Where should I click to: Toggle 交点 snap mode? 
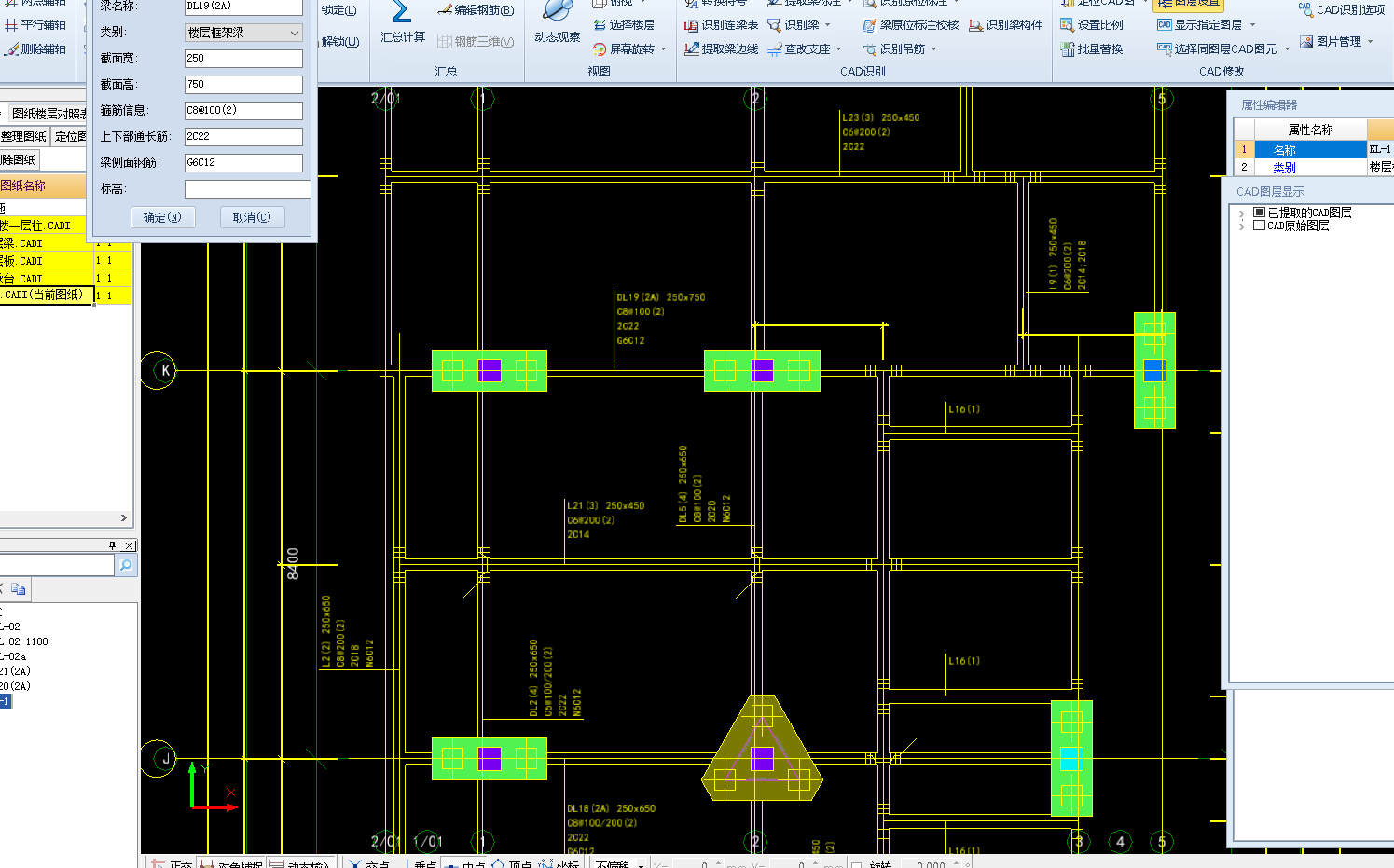369,864
